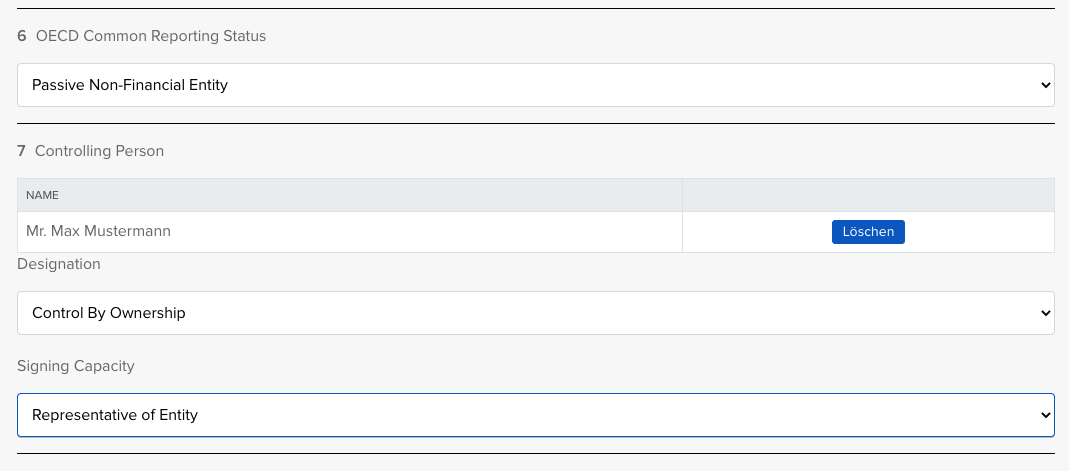The height and width of the screenshot is (471, 1069).
Task: Select the Mr. Max Mustermann row
Action: (x=350, y=231)
